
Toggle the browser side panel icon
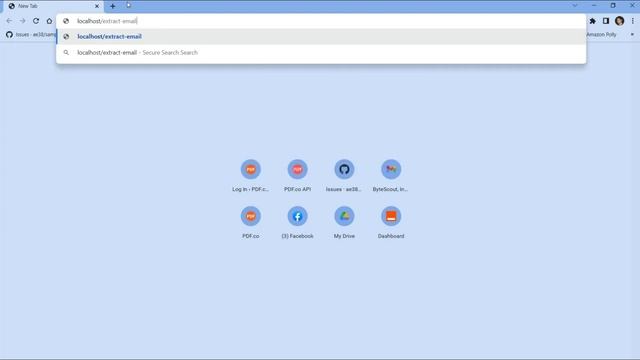[x=606, y=21]
